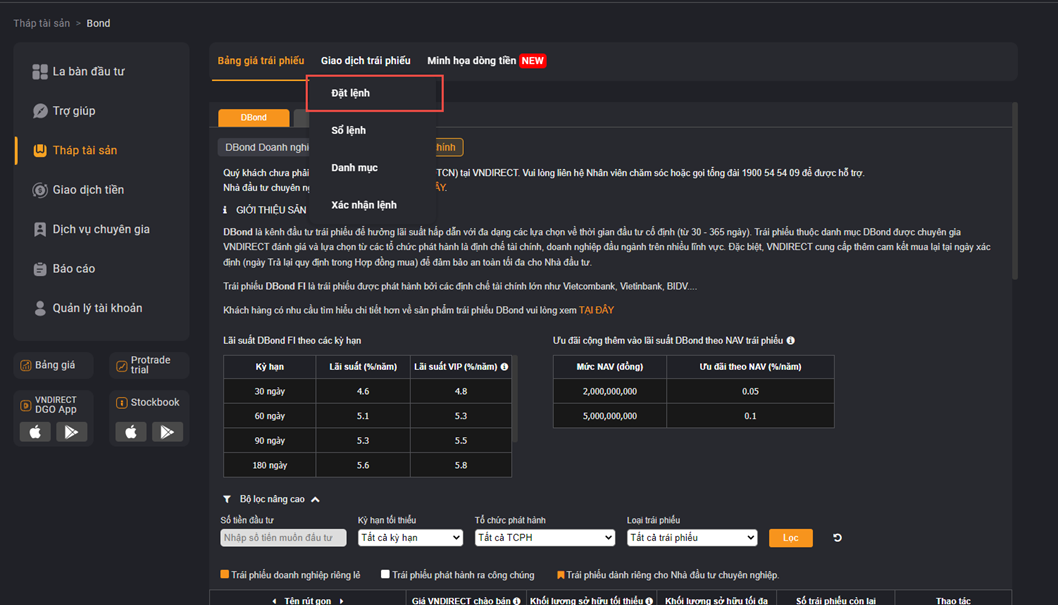The height and width of the screenshot is (605, 1058).
Task: Open App Store link for Stockbook
Action: coord(131,432)
